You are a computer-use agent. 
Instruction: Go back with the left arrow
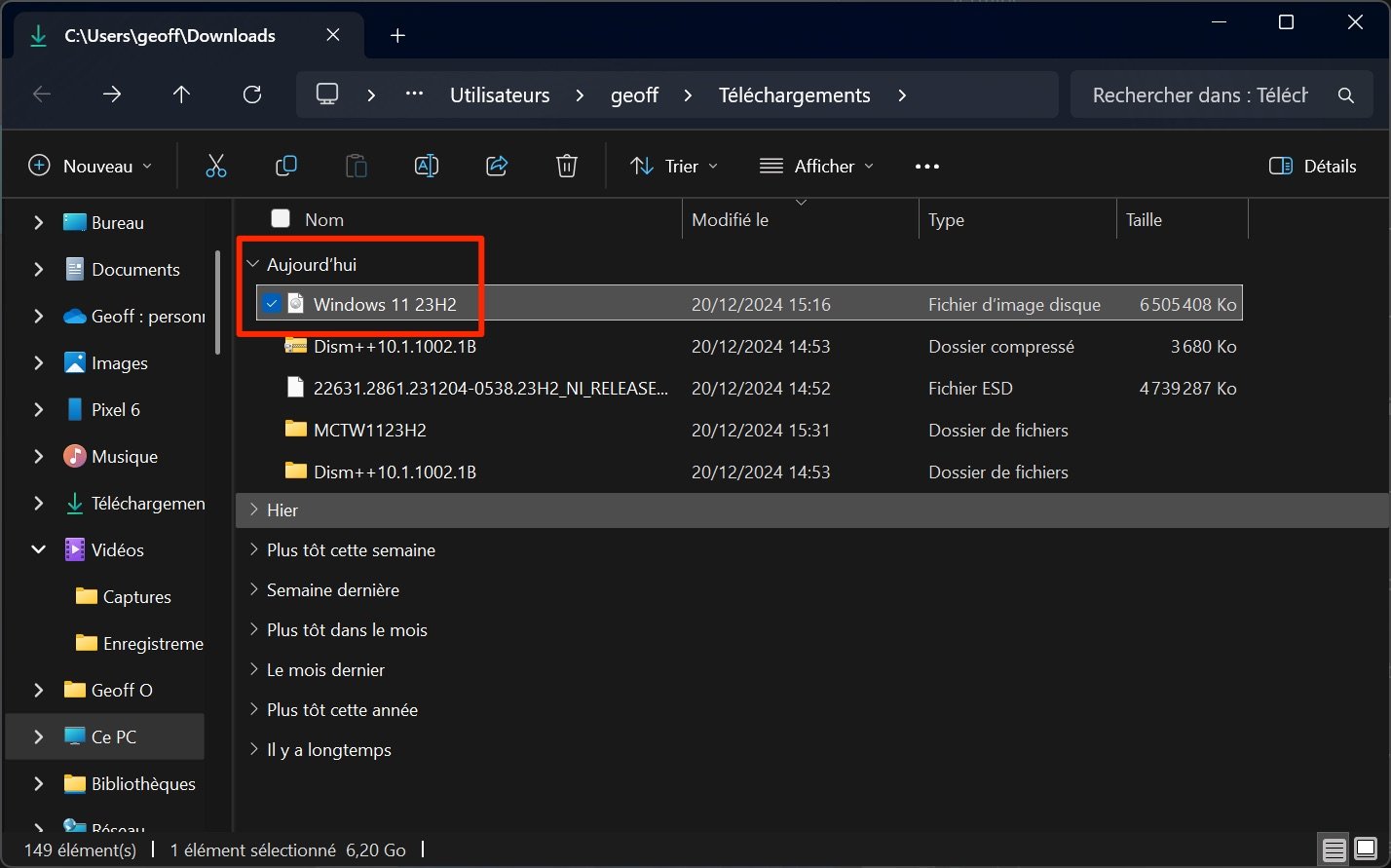coord(42,94)
